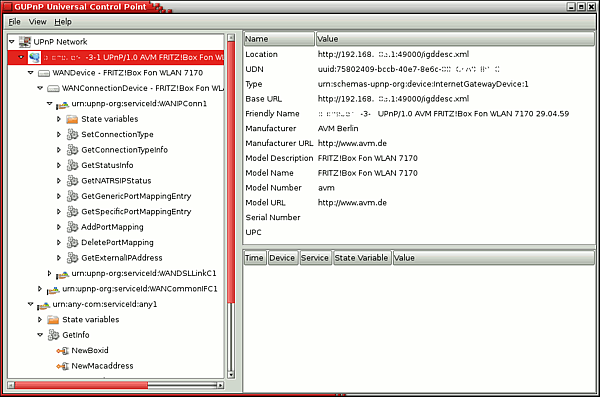Image resolution: width=600 pixels, height=397 pixels.
Task: Expand the WANCommonIFC1 service node
Action: pos(39,289)
